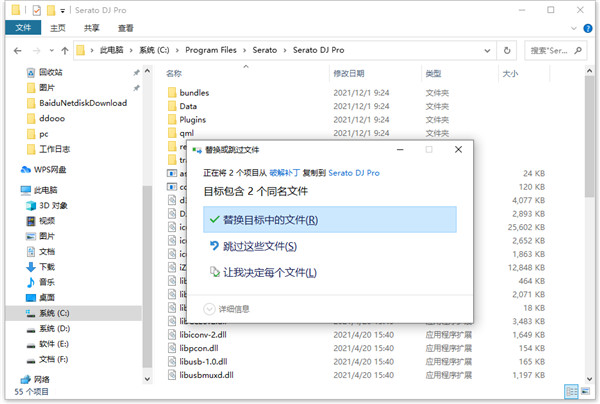
Task: Open 视频 library in navigation pane
Action: click(x=46, y=221)
